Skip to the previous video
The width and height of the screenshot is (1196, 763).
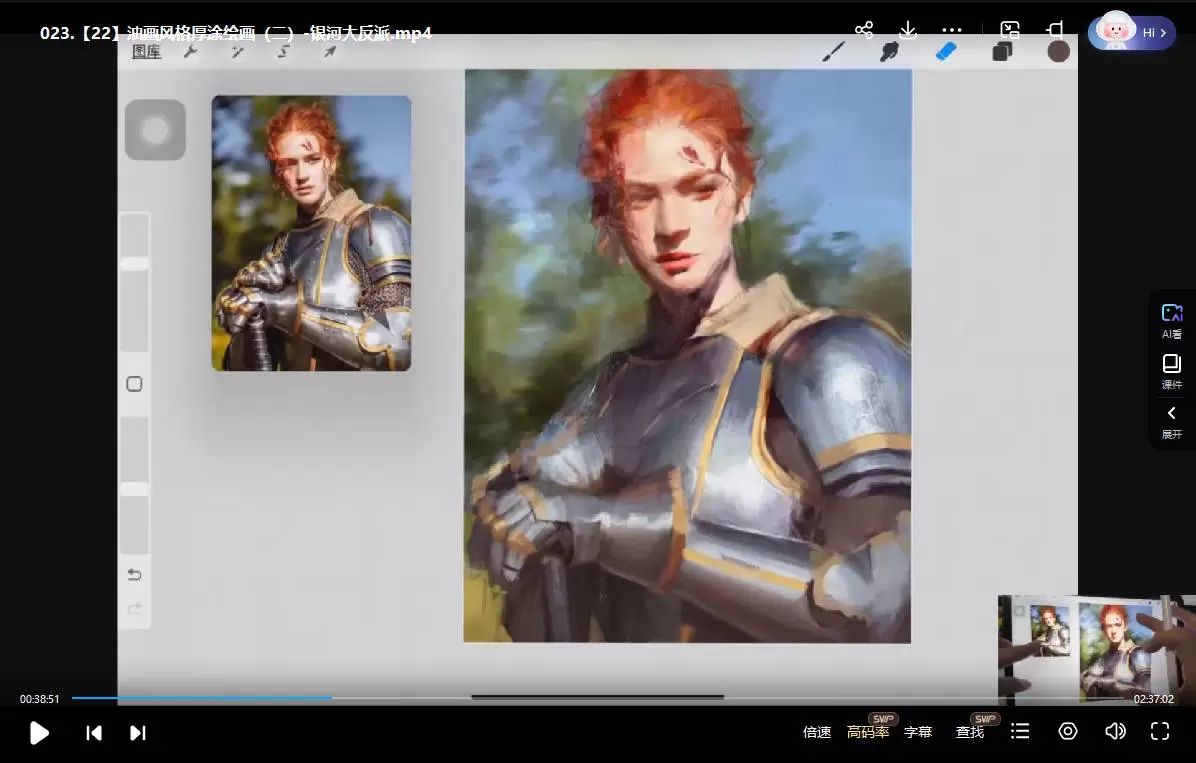pyautogui.click(x=94, y=733)
